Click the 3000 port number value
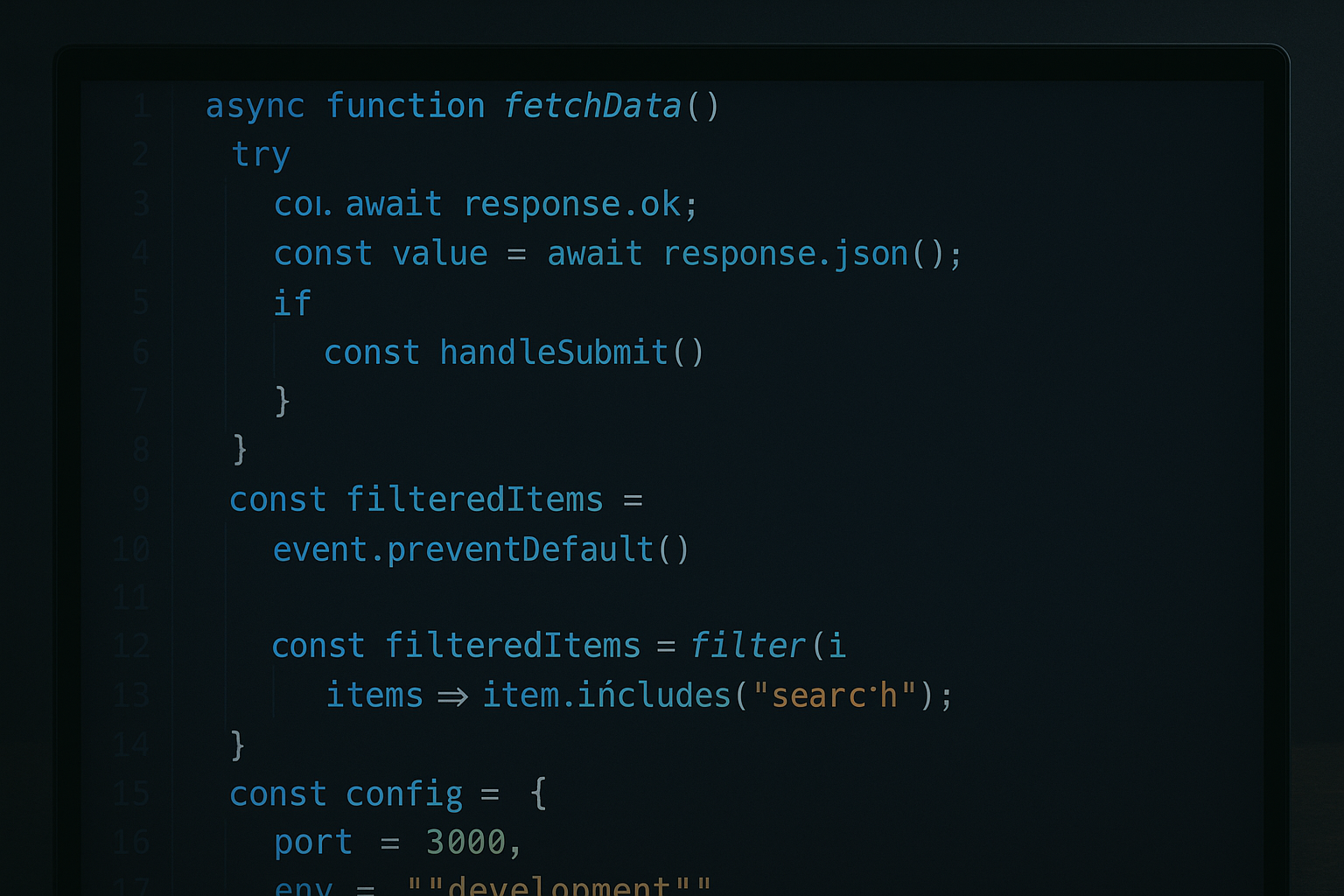This screenshot has width=1344, height=896. tap(465, 842)
